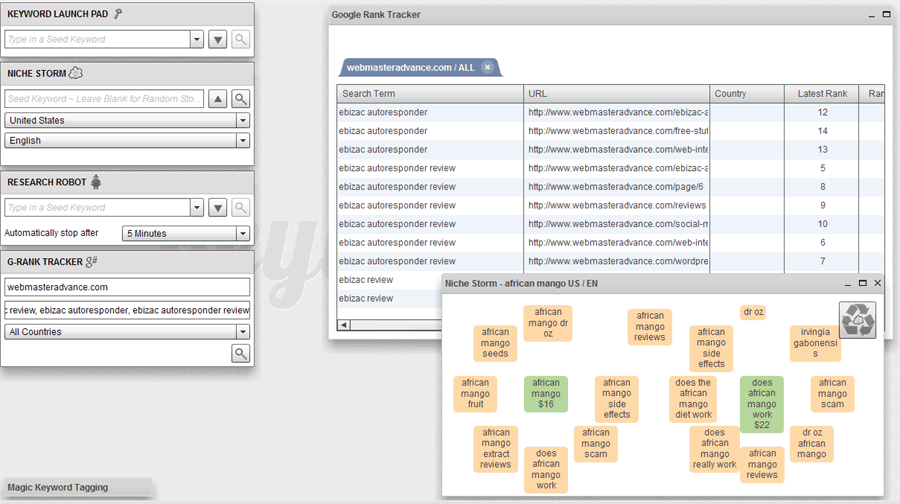
Task: Click the robot icon beside Research Robot
Action: click(x=96, y=182)
